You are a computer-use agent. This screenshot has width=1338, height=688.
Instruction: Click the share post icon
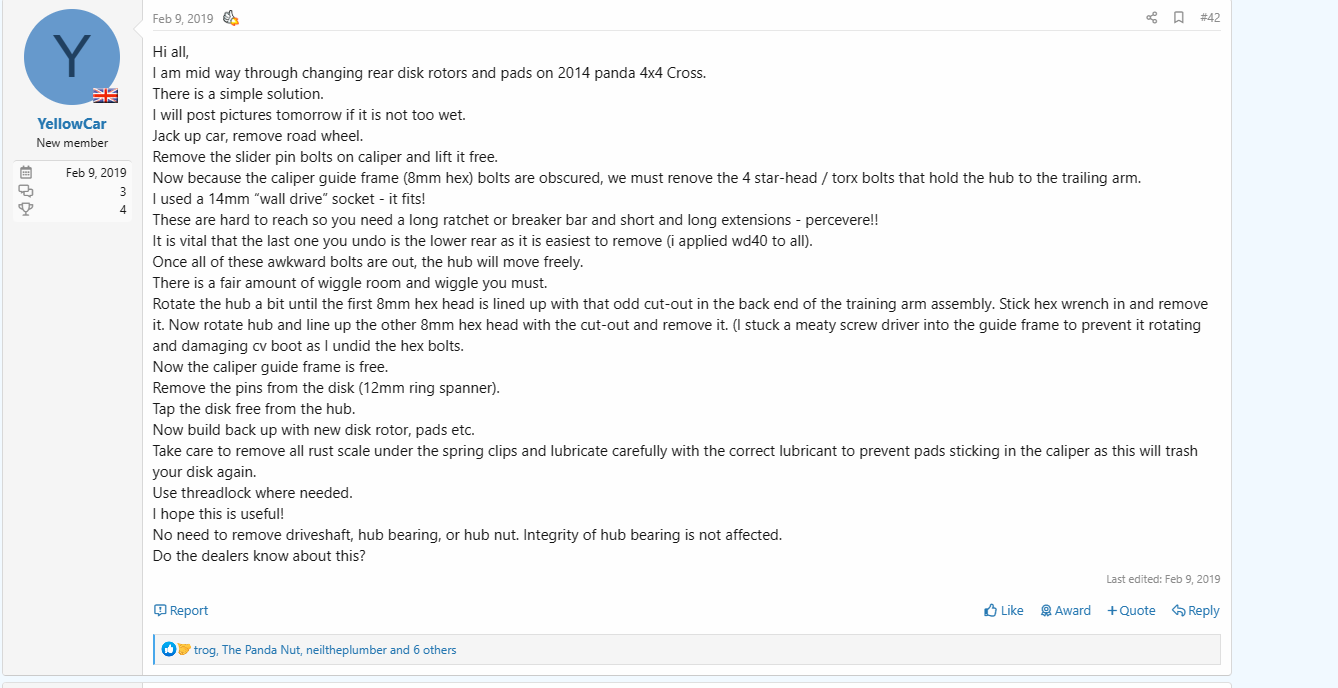(x=1151, y=18)
